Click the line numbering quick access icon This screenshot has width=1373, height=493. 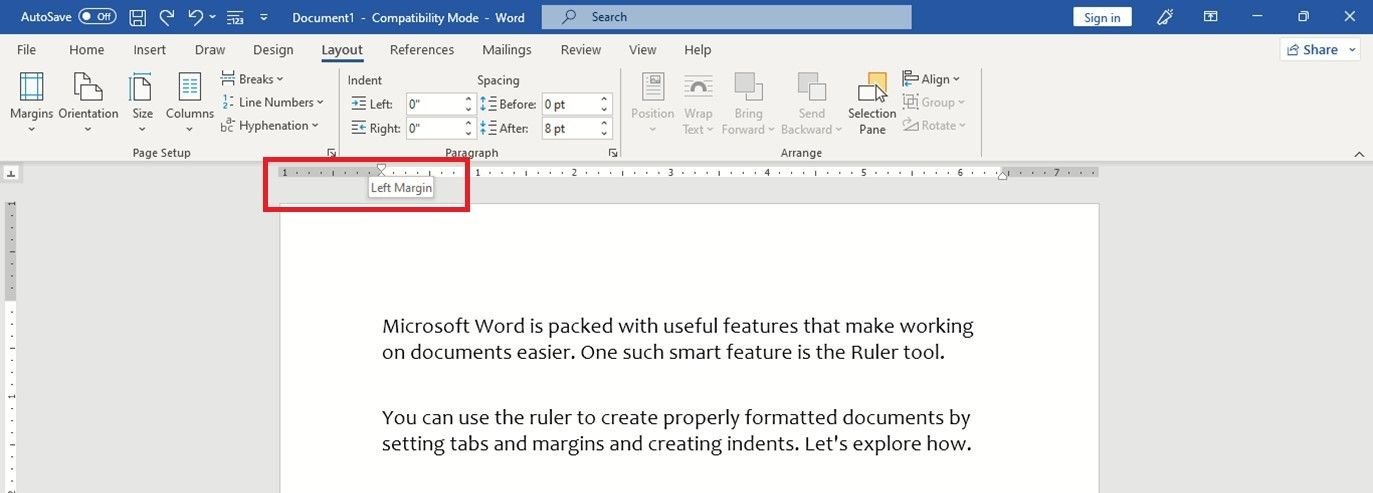point(236,17)
